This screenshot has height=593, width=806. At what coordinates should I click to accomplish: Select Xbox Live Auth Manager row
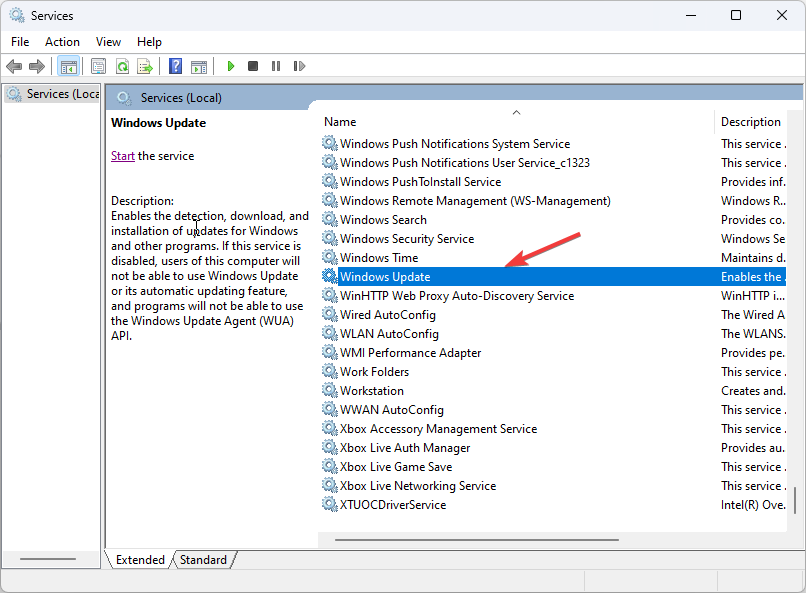[x=553, y=448]
